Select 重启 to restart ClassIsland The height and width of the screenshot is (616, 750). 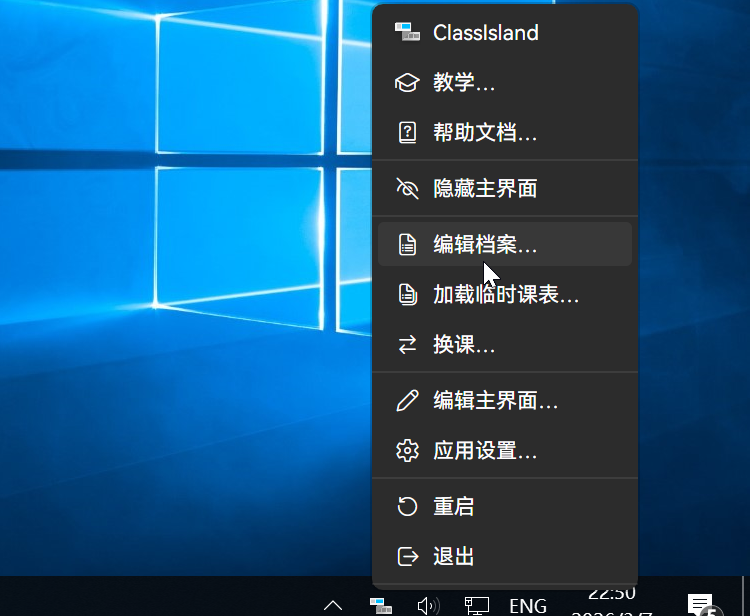[x=505, y=506]
